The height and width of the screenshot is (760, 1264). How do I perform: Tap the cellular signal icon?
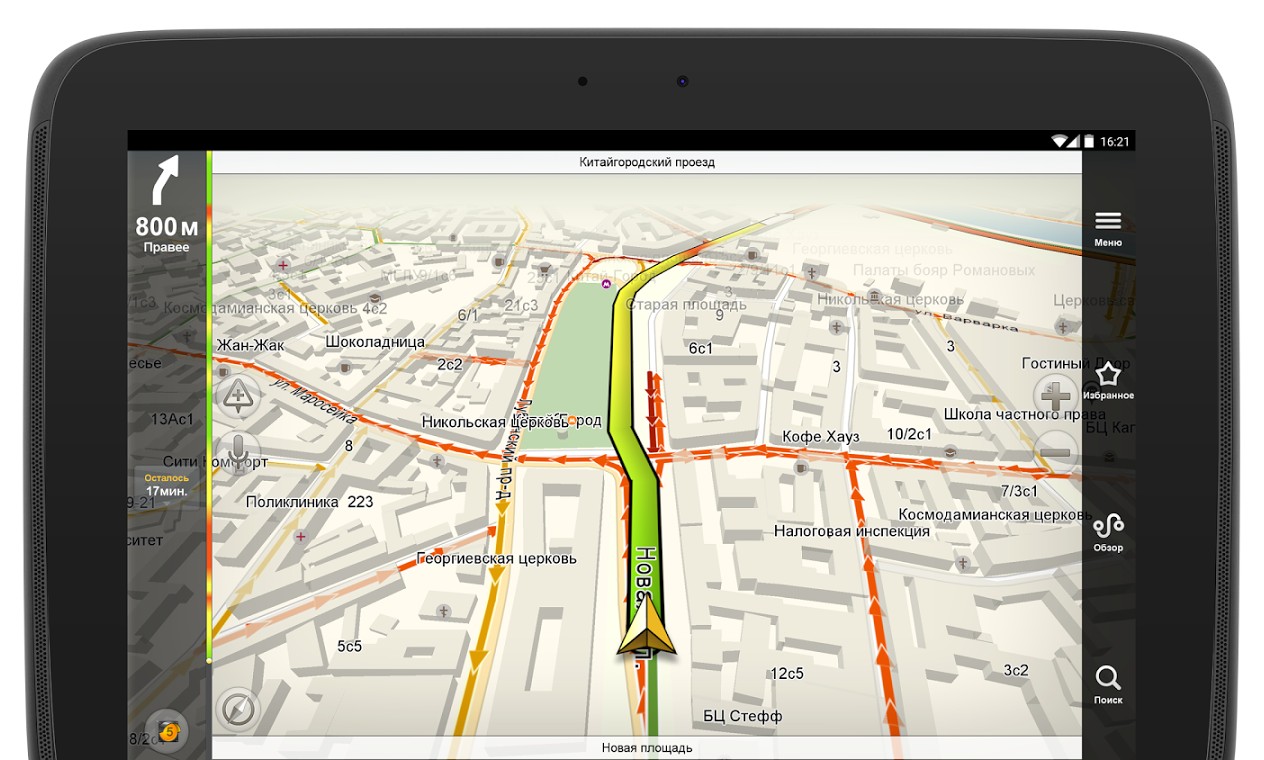(1073, 141)
